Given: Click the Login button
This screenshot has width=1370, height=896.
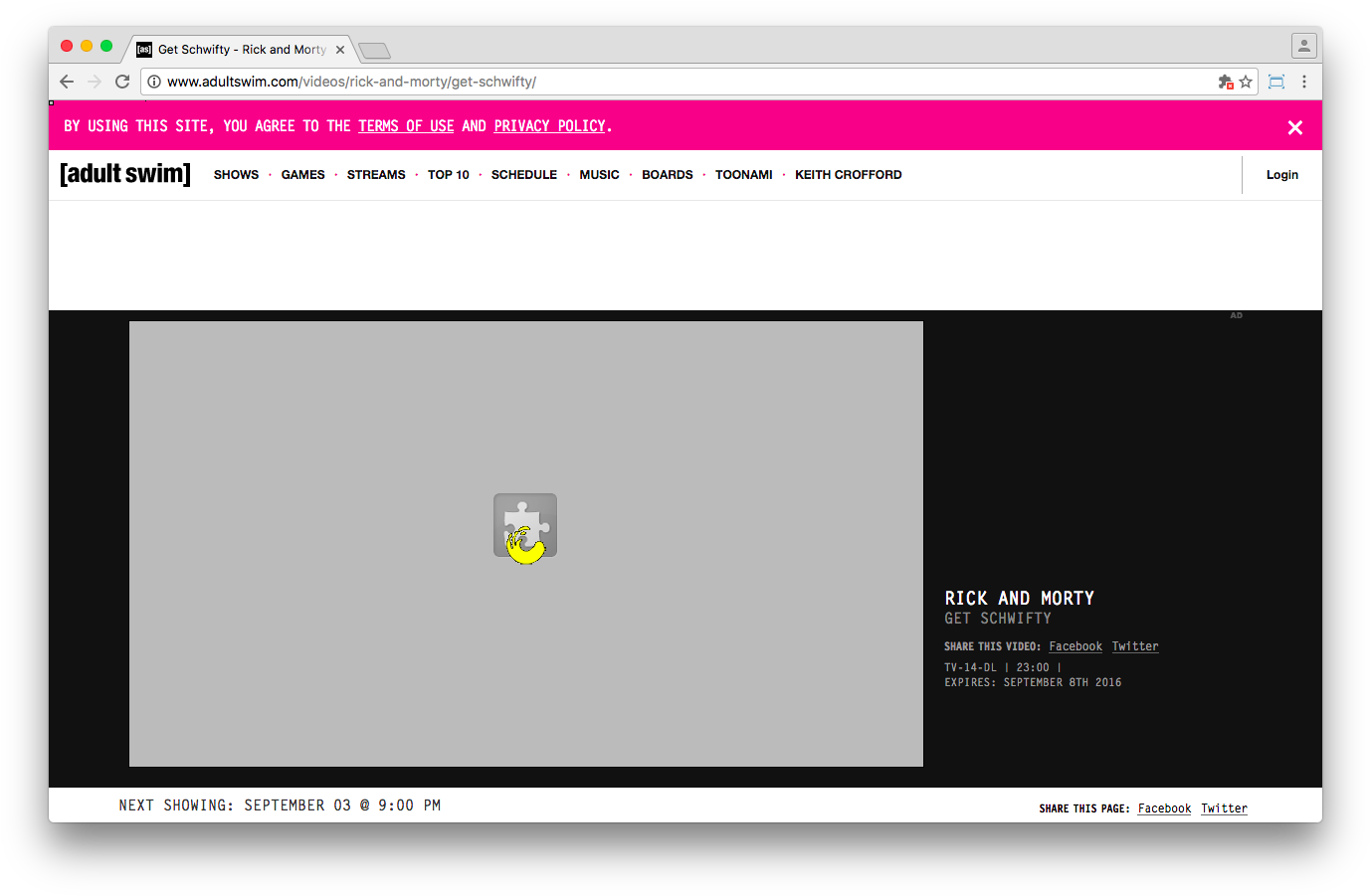Looking at the screenshot, I should [x=1282, y=175].
